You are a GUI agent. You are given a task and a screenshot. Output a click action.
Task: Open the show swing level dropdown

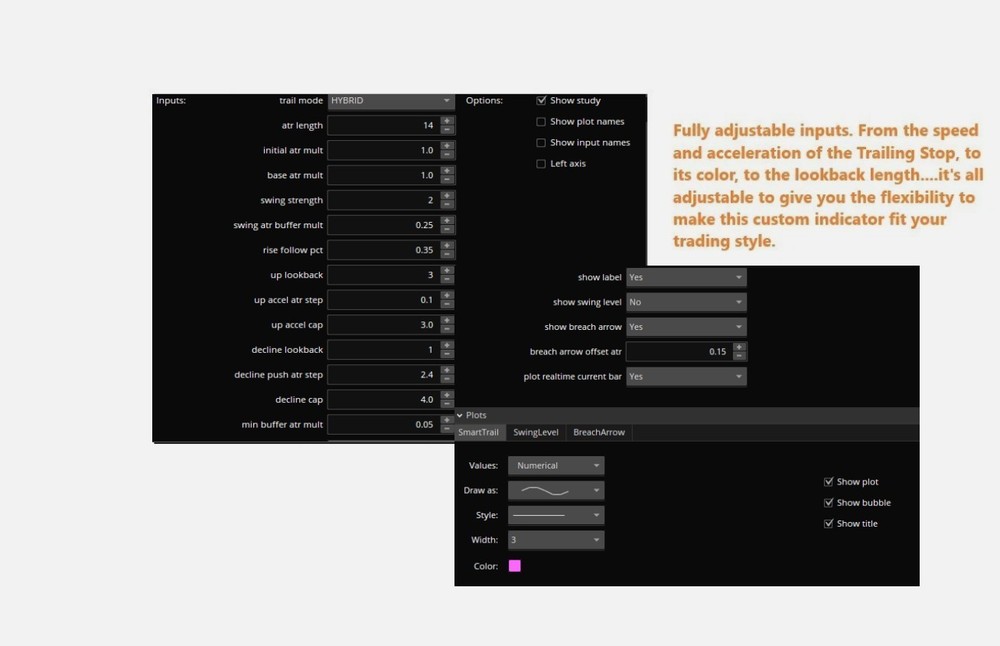686,301
